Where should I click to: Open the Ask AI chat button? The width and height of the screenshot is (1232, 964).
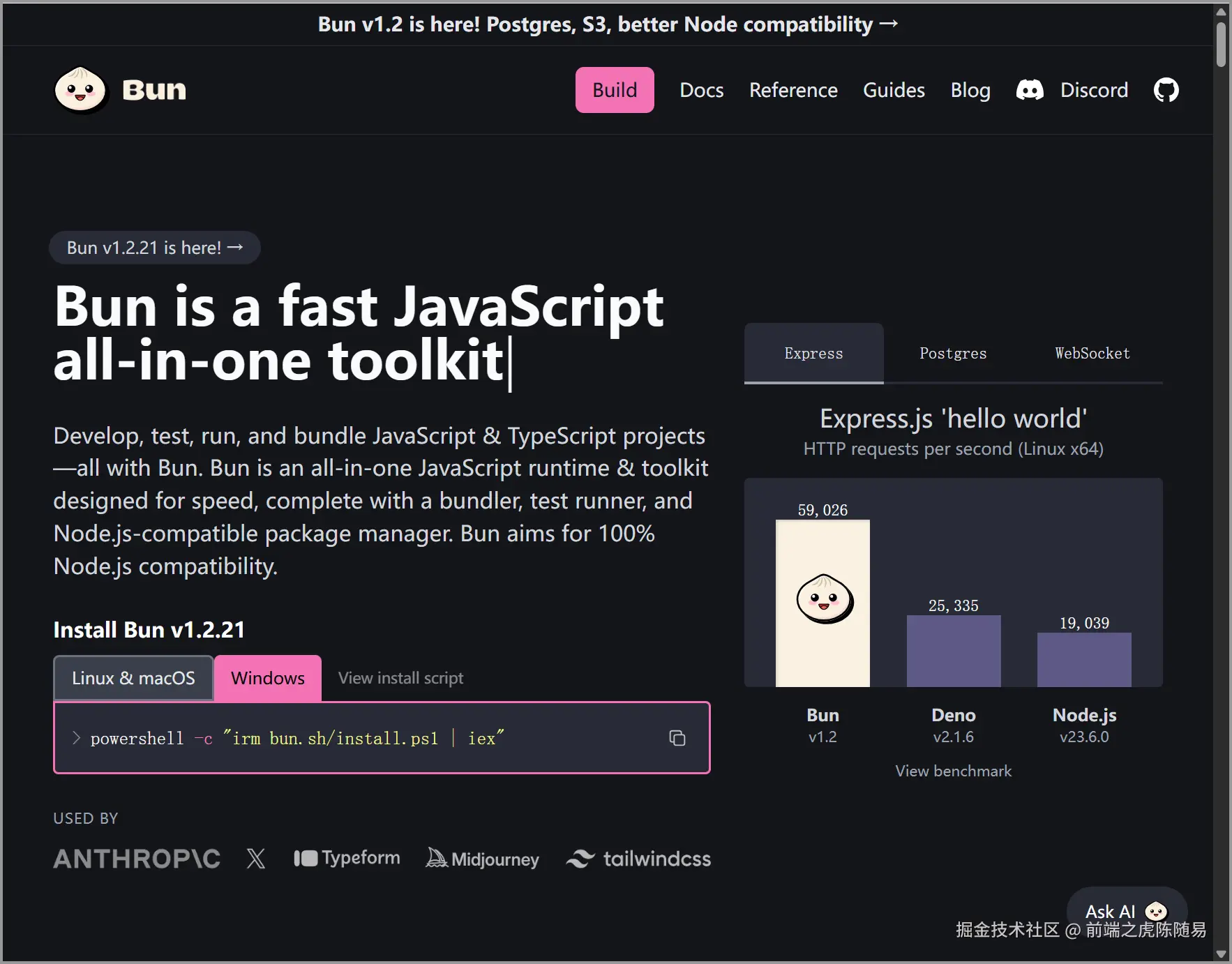pyautogui.click(x=1126, y=911)
